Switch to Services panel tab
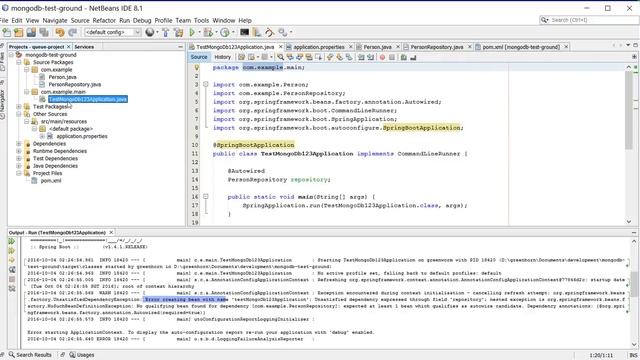The height and width of the screenshot is (360, 640). coord(84,47)
